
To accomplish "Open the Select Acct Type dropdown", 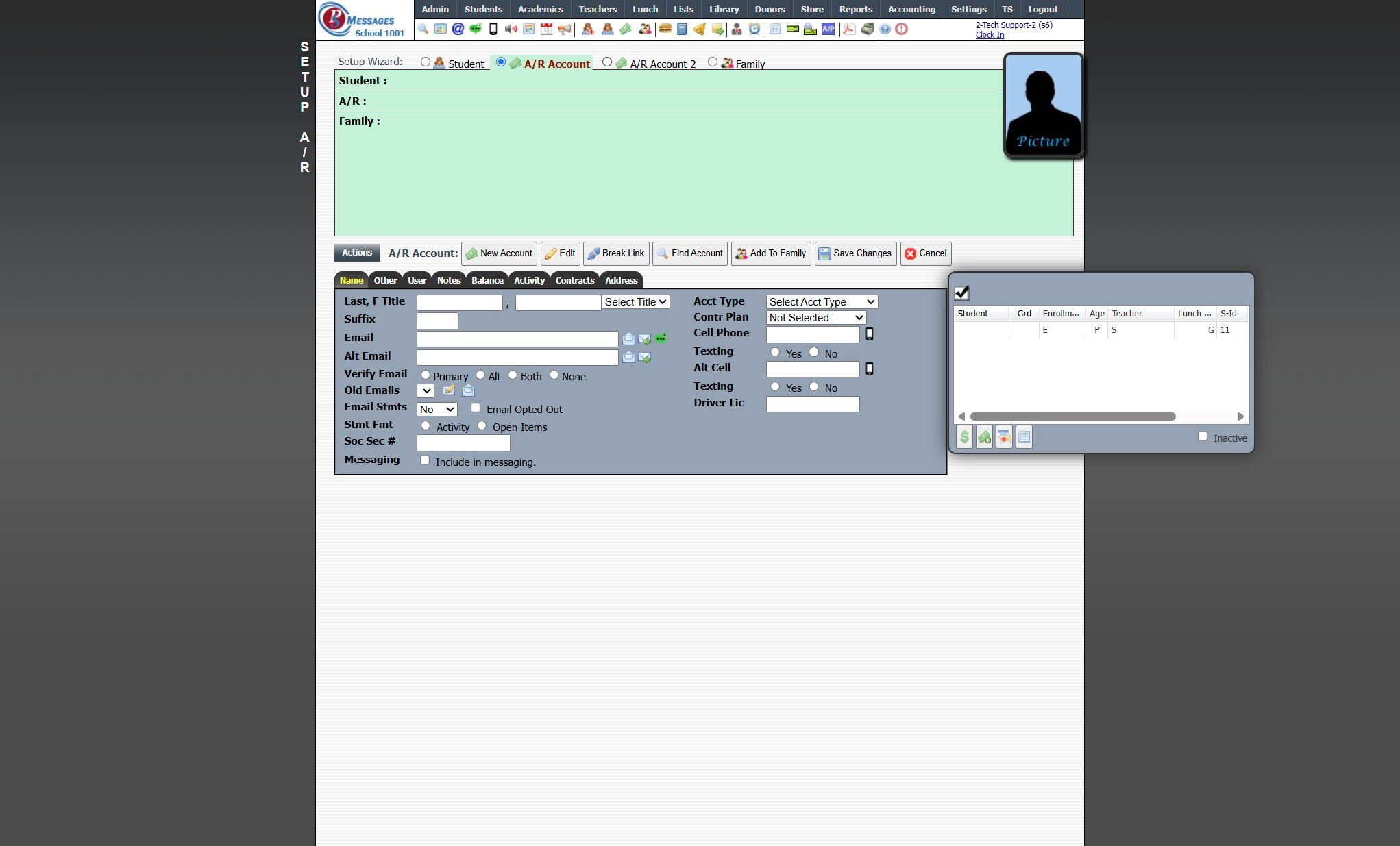I will point(822,302).
